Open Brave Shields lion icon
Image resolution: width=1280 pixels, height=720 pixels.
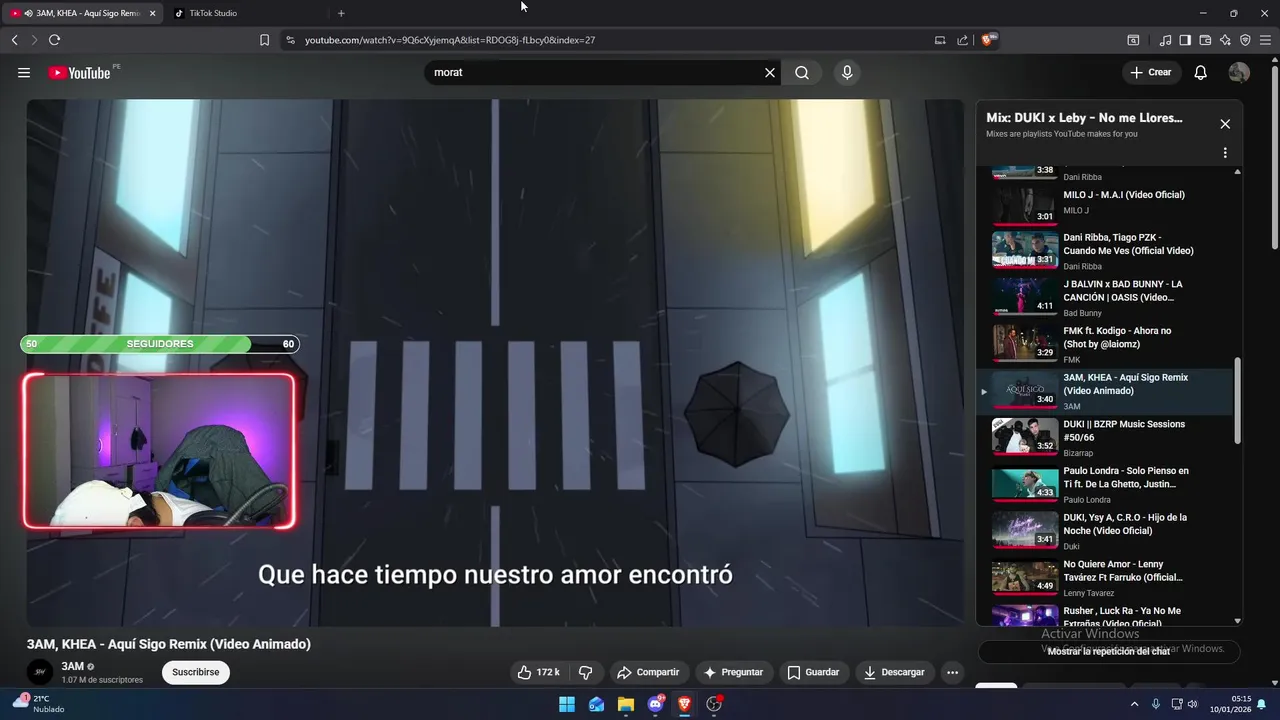point(989,40)
